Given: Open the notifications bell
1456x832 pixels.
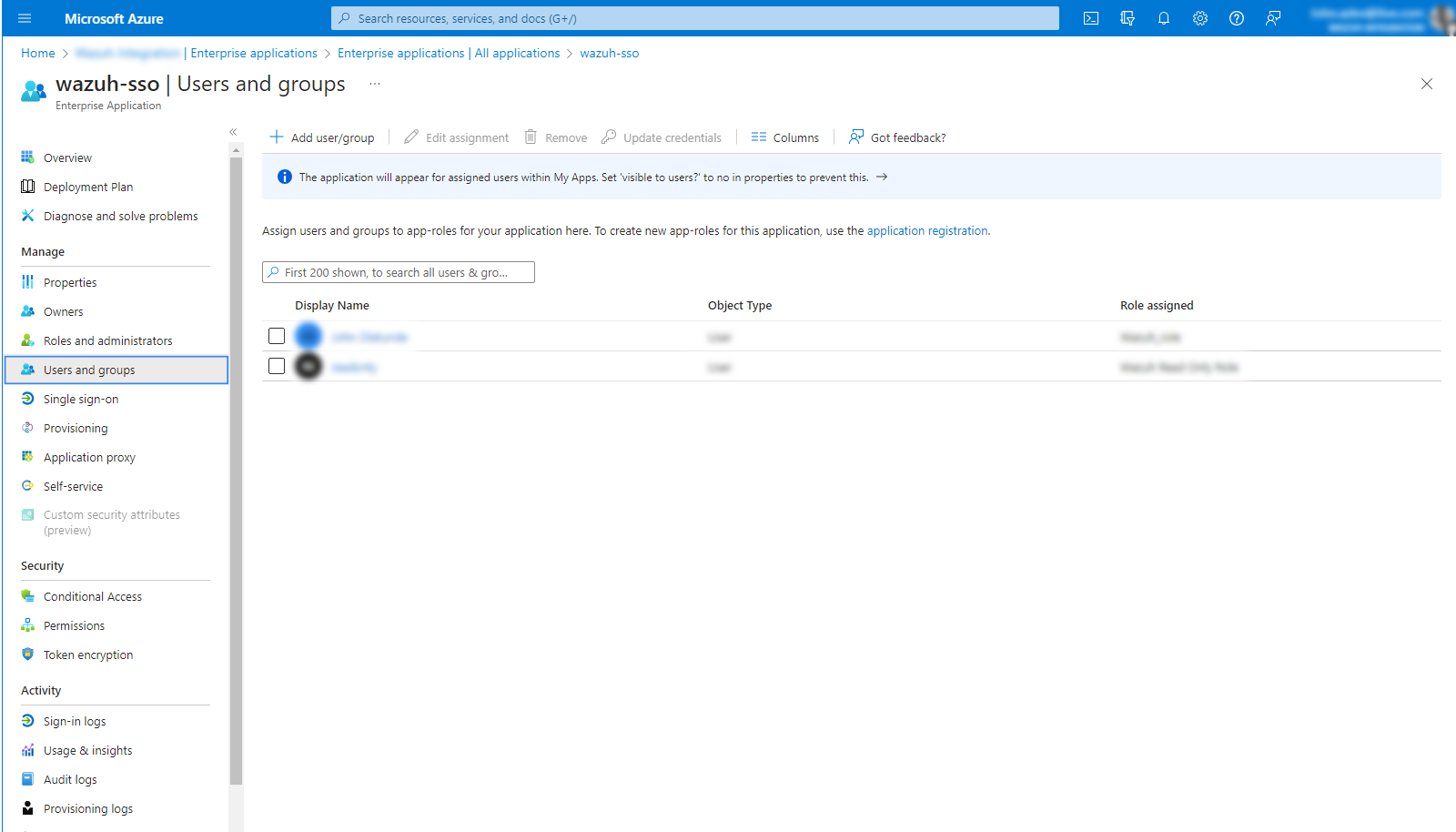Looking at the screenshot, I should click(x=1163, y=18).
